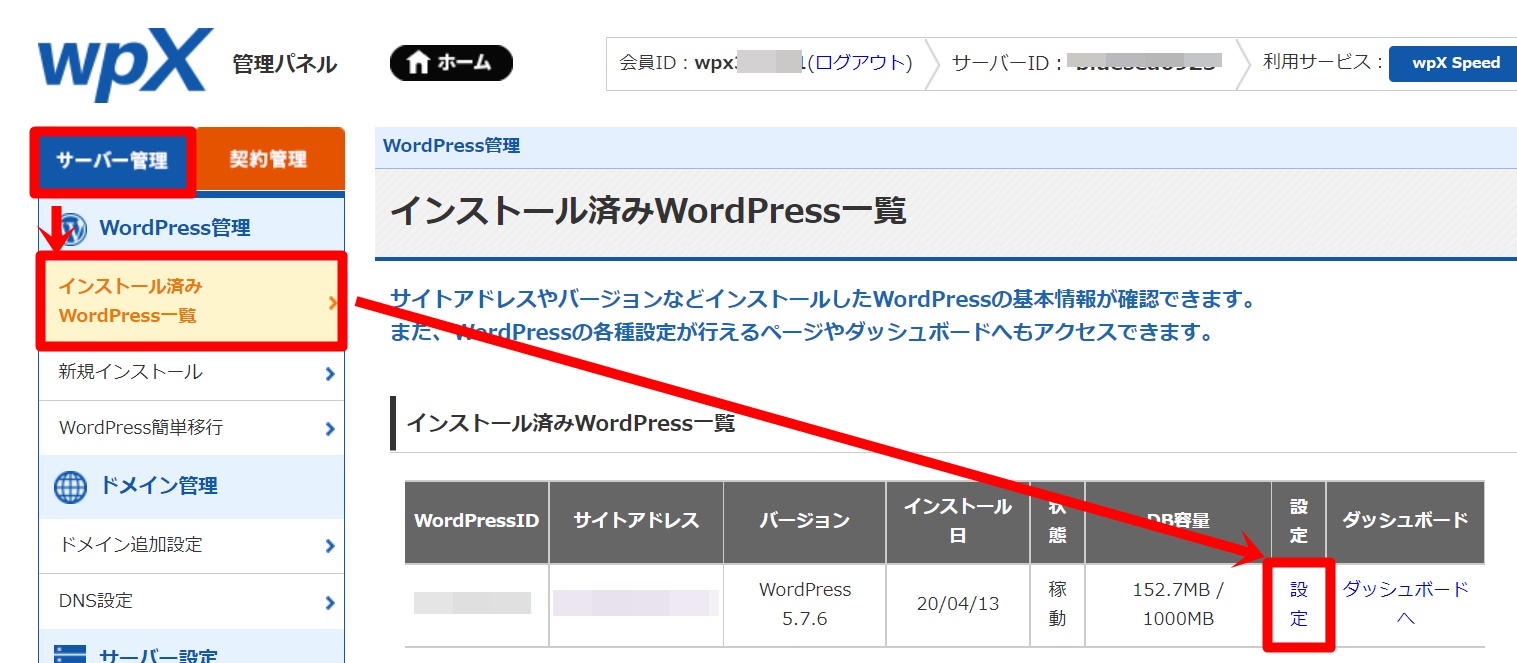1517x663 pixels.
Task: Open the ダッシュボードへ link
Action: click(1405, 603)
